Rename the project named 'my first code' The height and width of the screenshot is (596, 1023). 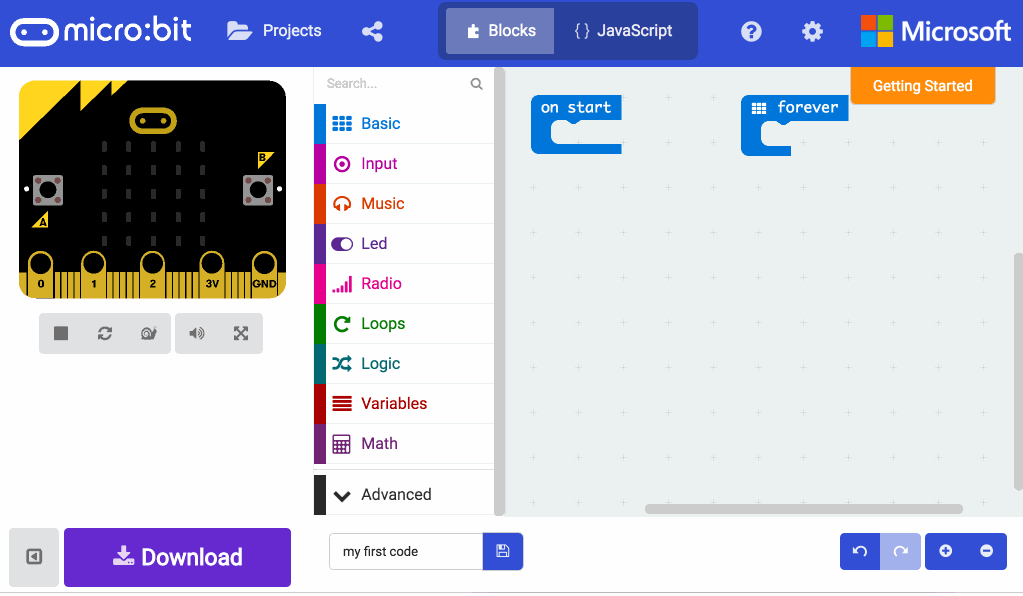tap(405, 551)
